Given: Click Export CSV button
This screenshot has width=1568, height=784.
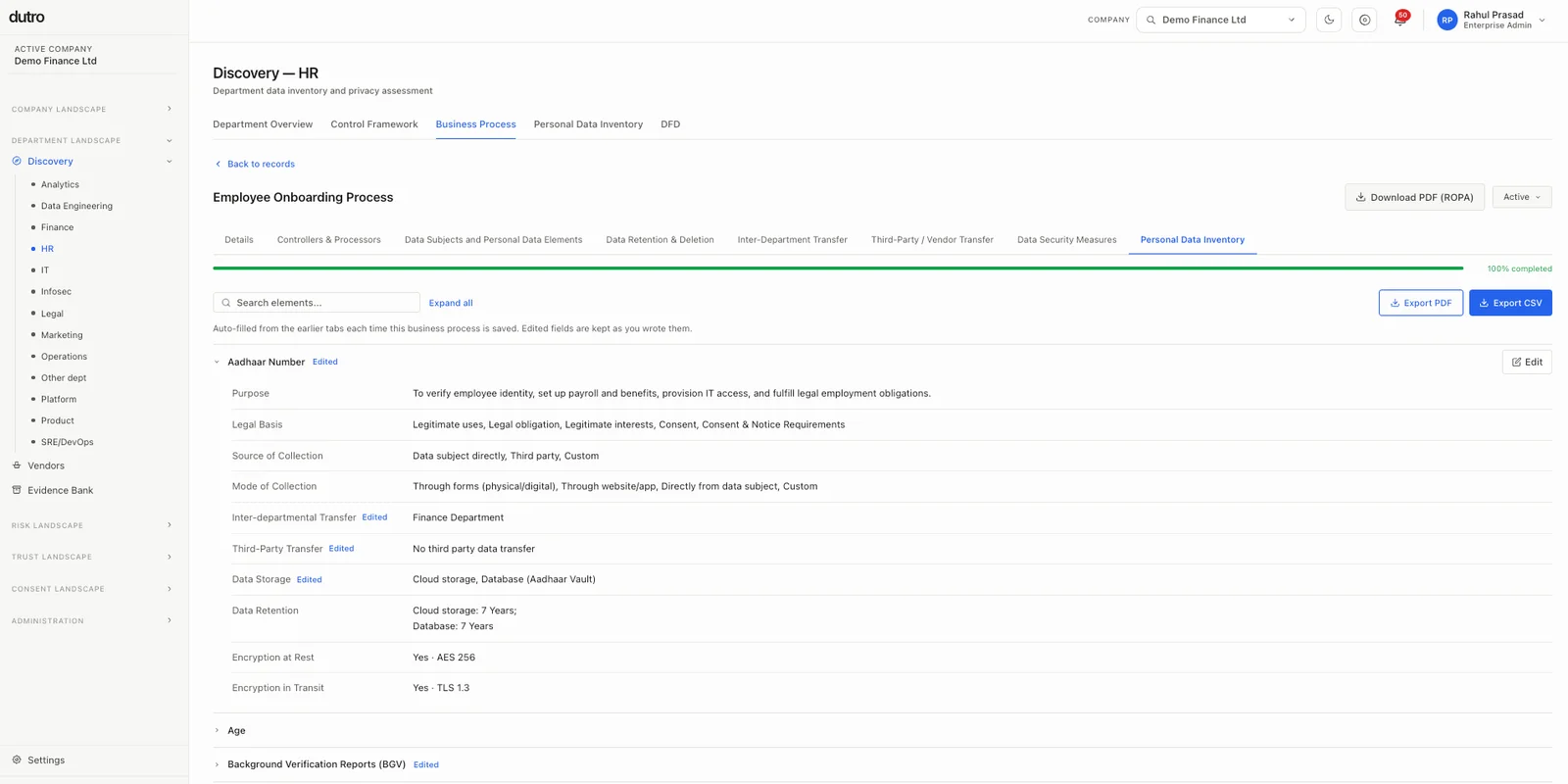Looking at the screenshot, I should tap(1510, 303).
